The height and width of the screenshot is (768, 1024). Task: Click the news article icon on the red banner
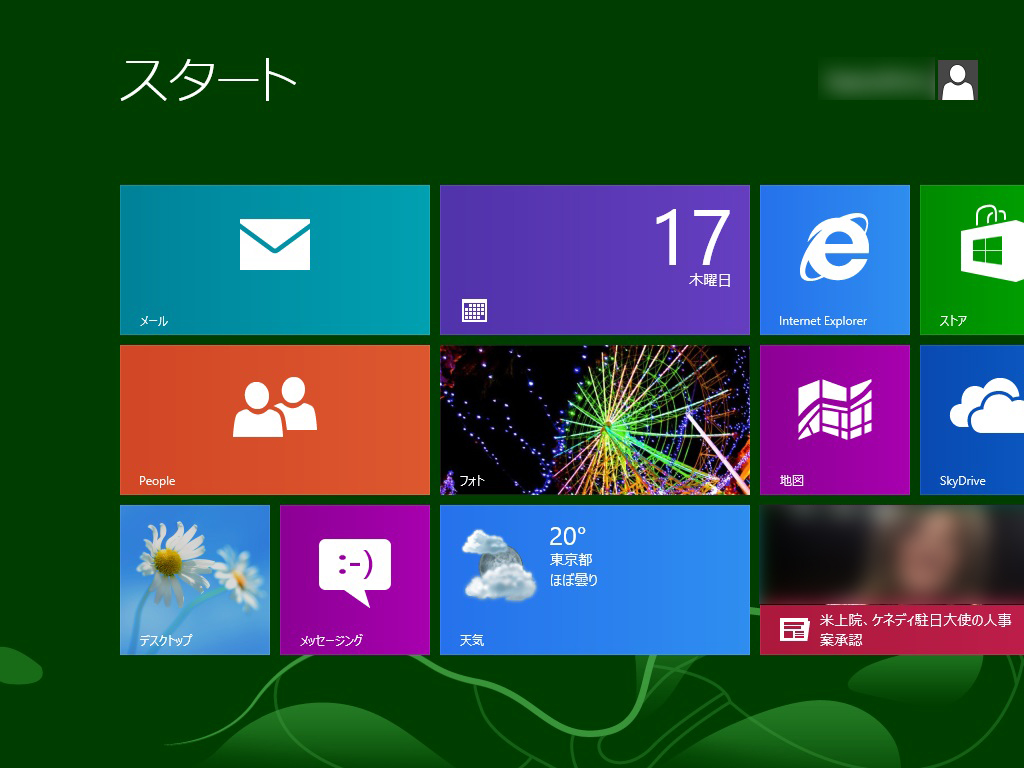tap(795, 630)
